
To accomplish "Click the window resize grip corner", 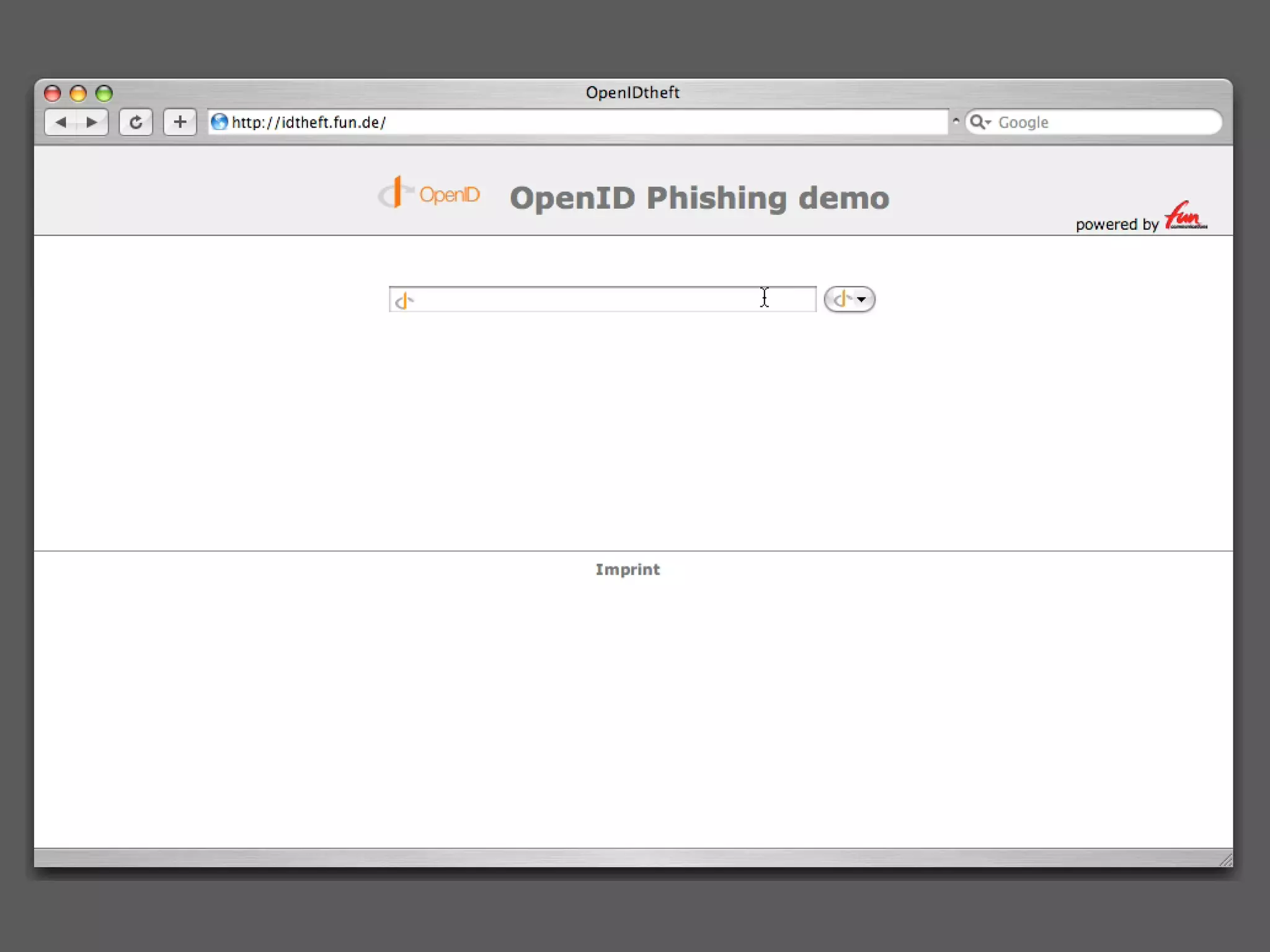I will point(1225,860).
